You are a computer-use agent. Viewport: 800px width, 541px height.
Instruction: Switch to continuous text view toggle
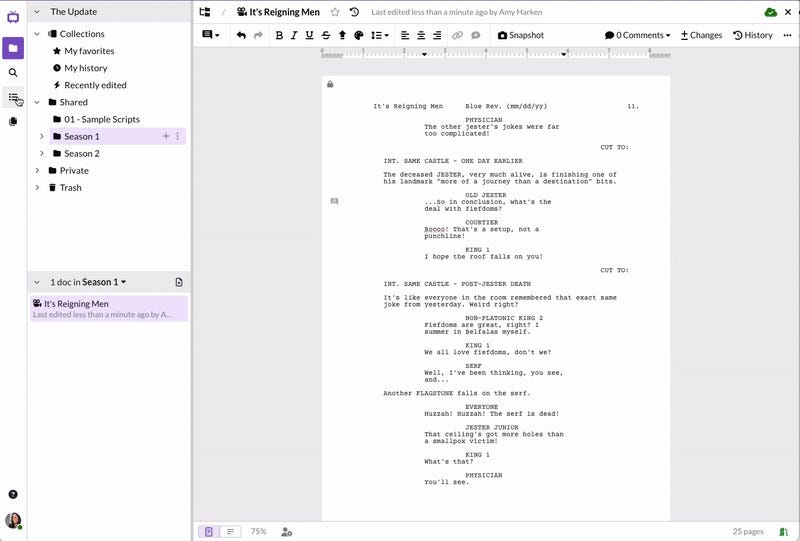pyautogui.click(x=231, y=532)
